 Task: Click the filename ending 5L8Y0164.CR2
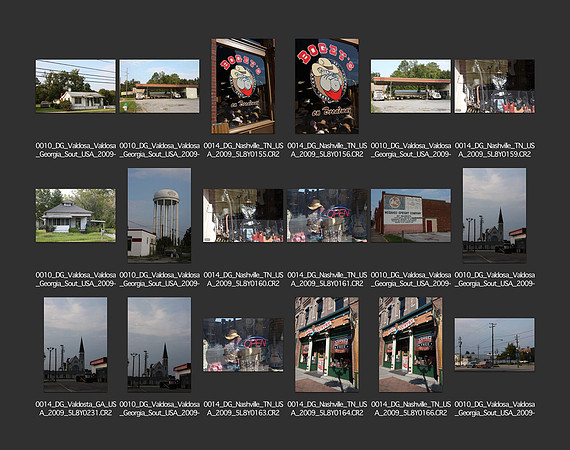(327, 408)
